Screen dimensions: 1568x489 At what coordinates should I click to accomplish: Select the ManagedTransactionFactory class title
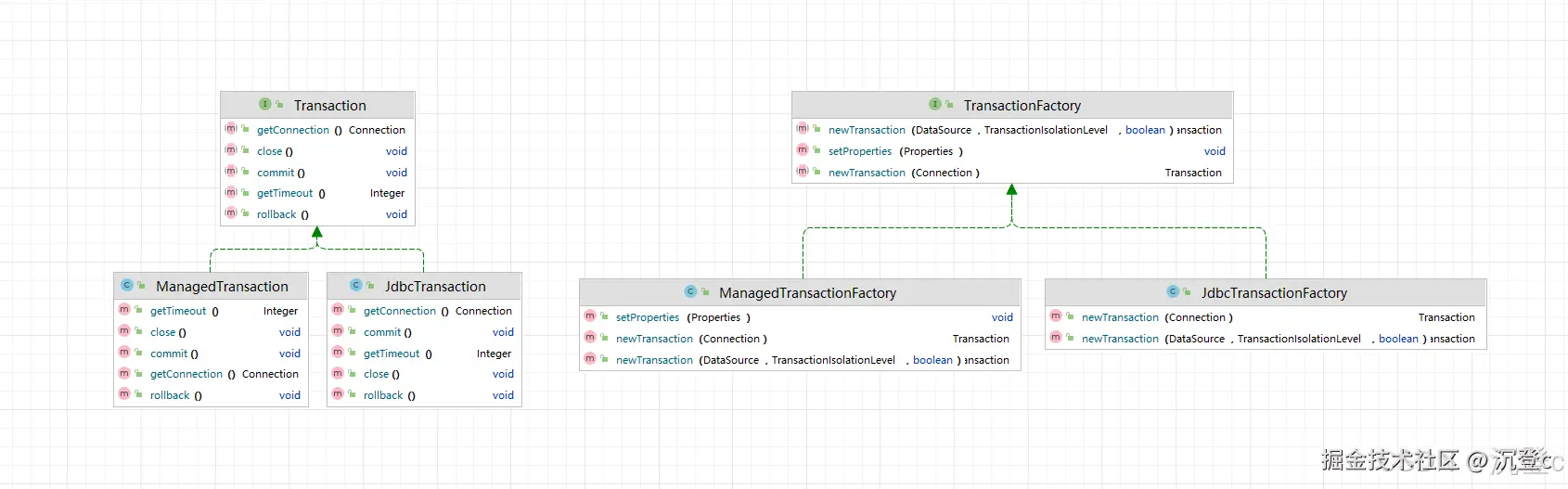pyautogui.click(x=808, y=293)
